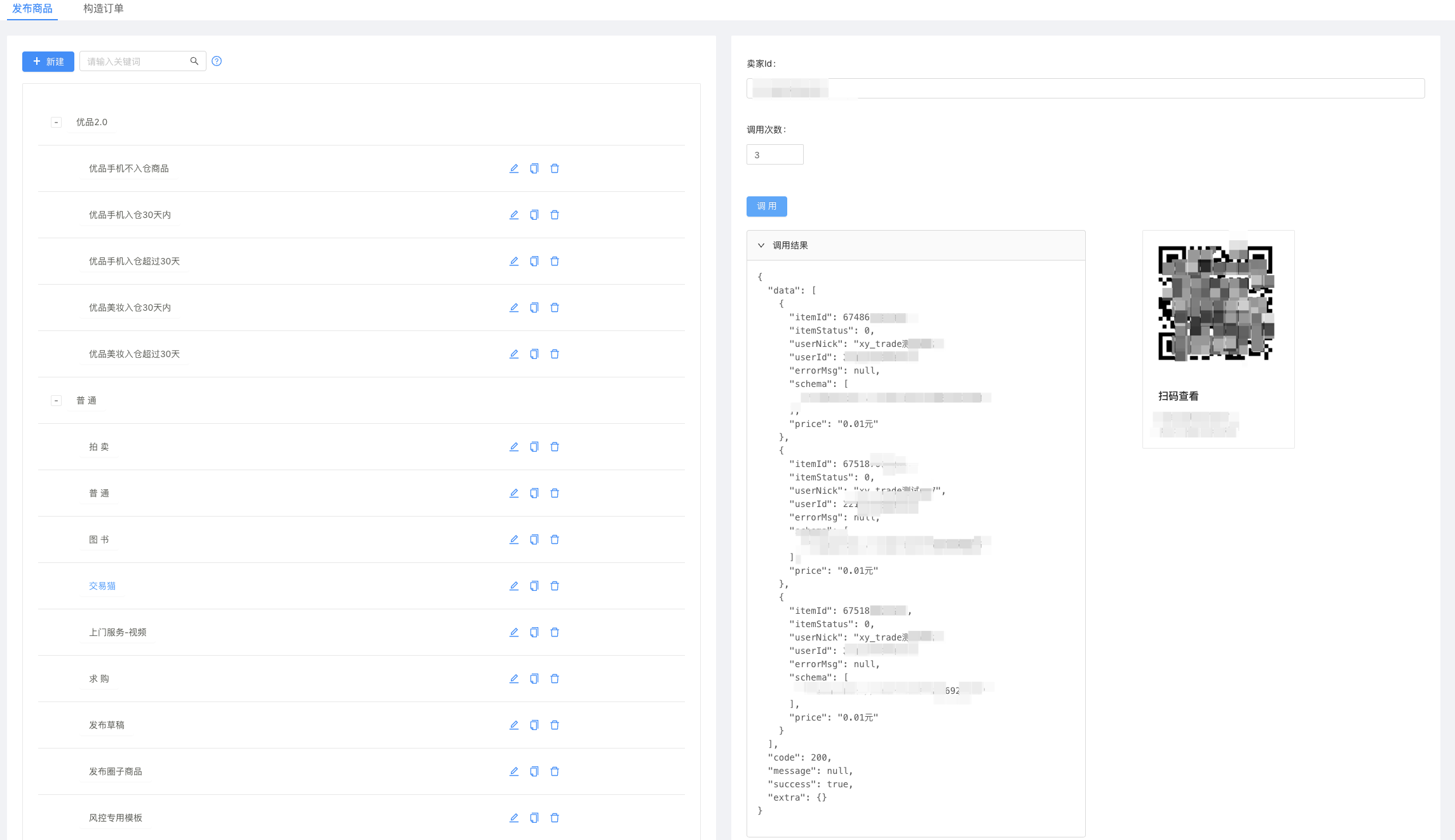Copy the 优品美妆入仓30天内 template
Viewport: 1455px width, 840px height.
(534, 308)
